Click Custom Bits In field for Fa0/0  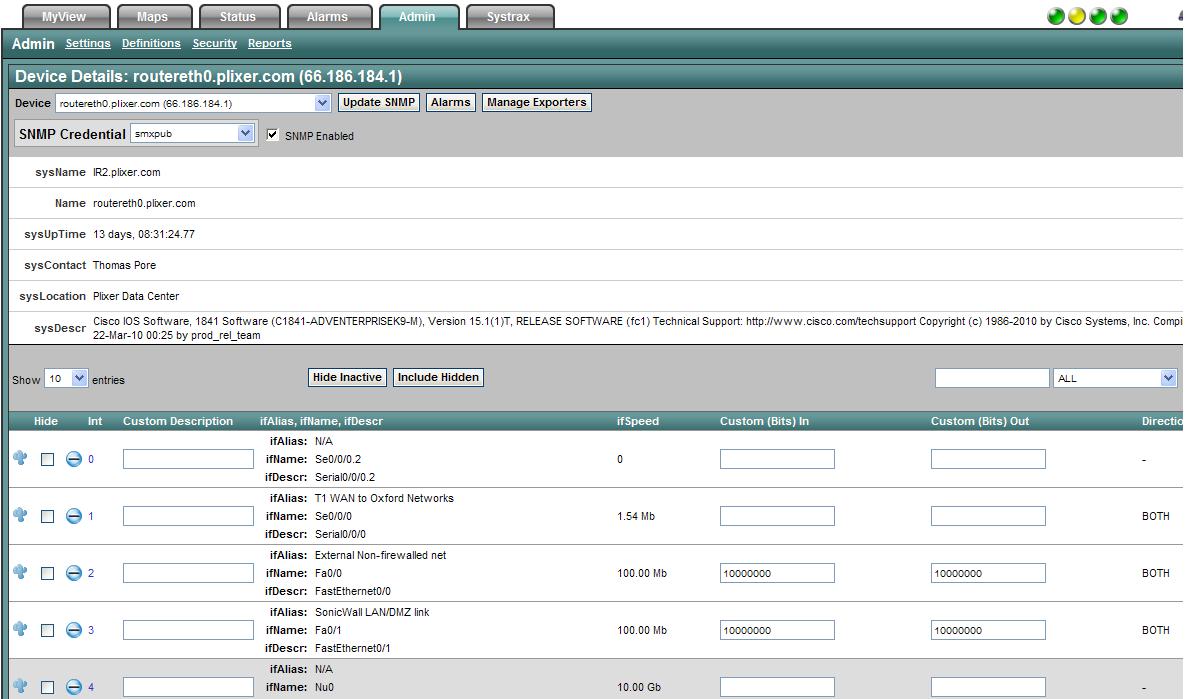[x=777, y=573]
